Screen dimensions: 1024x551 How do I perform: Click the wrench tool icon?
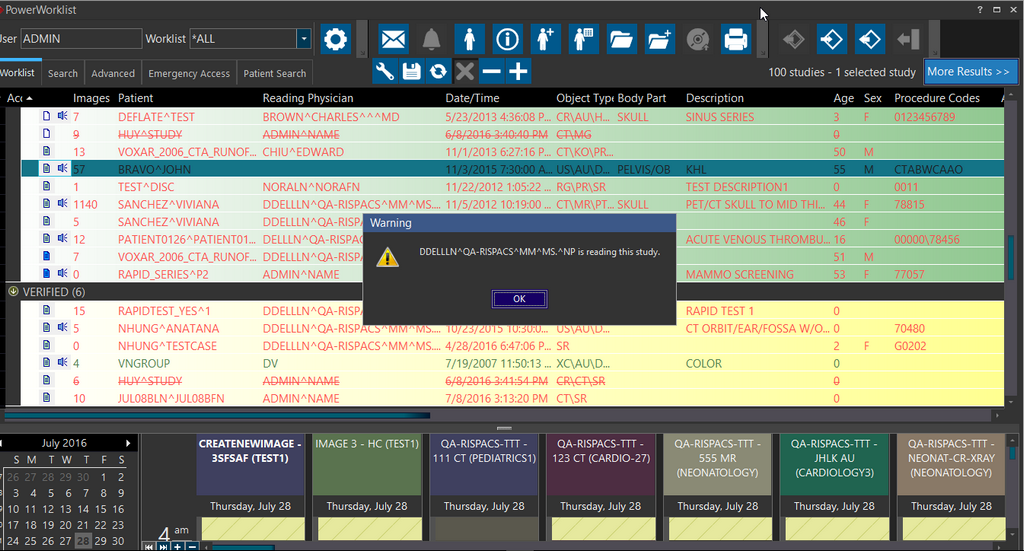(x=385, y=71)
